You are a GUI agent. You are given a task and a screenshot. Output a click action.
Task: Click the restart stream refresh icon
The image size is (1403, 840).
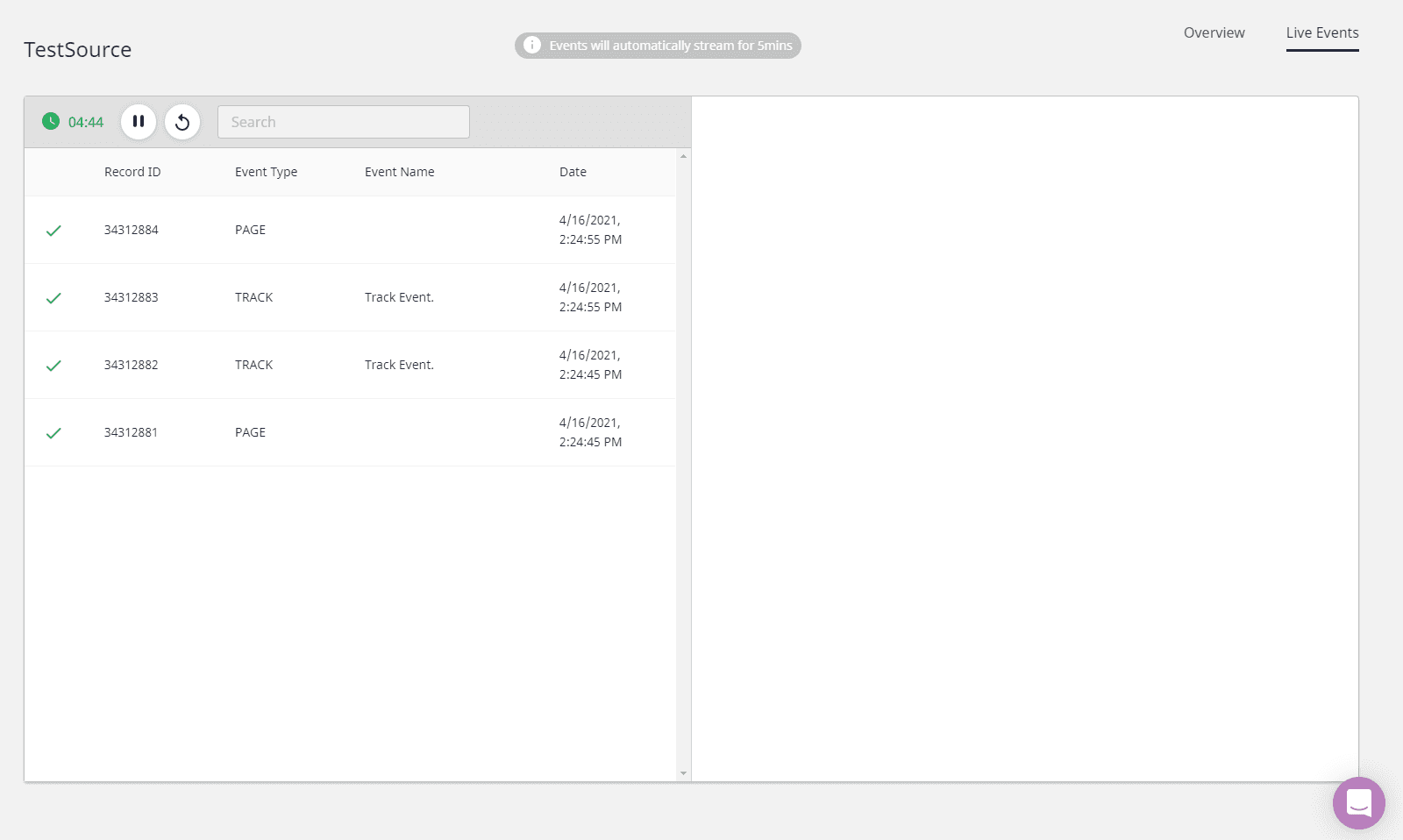point(182,122)
